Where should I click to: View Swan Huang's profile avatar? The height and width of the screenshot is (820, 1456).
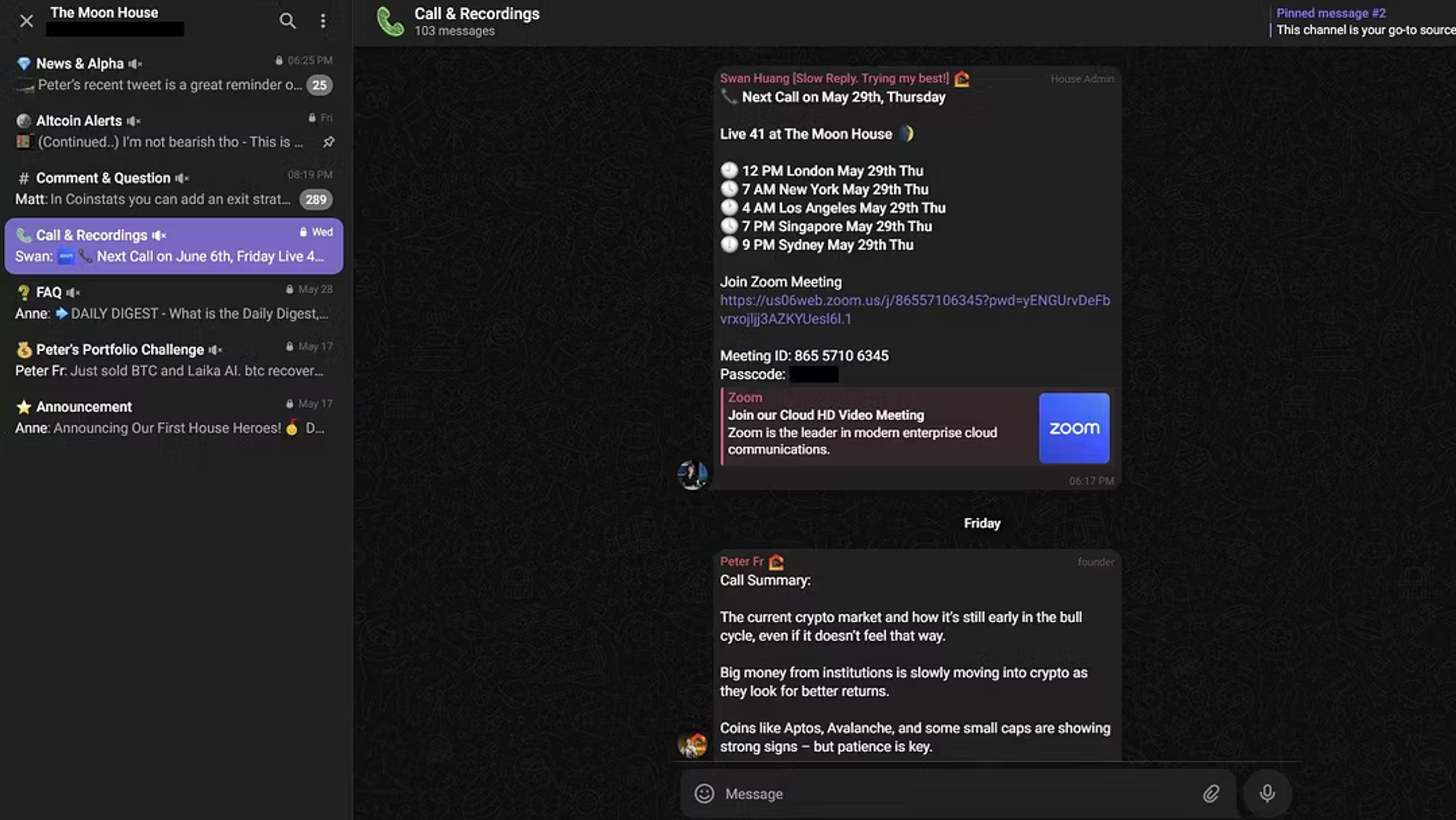coord(693,474)
